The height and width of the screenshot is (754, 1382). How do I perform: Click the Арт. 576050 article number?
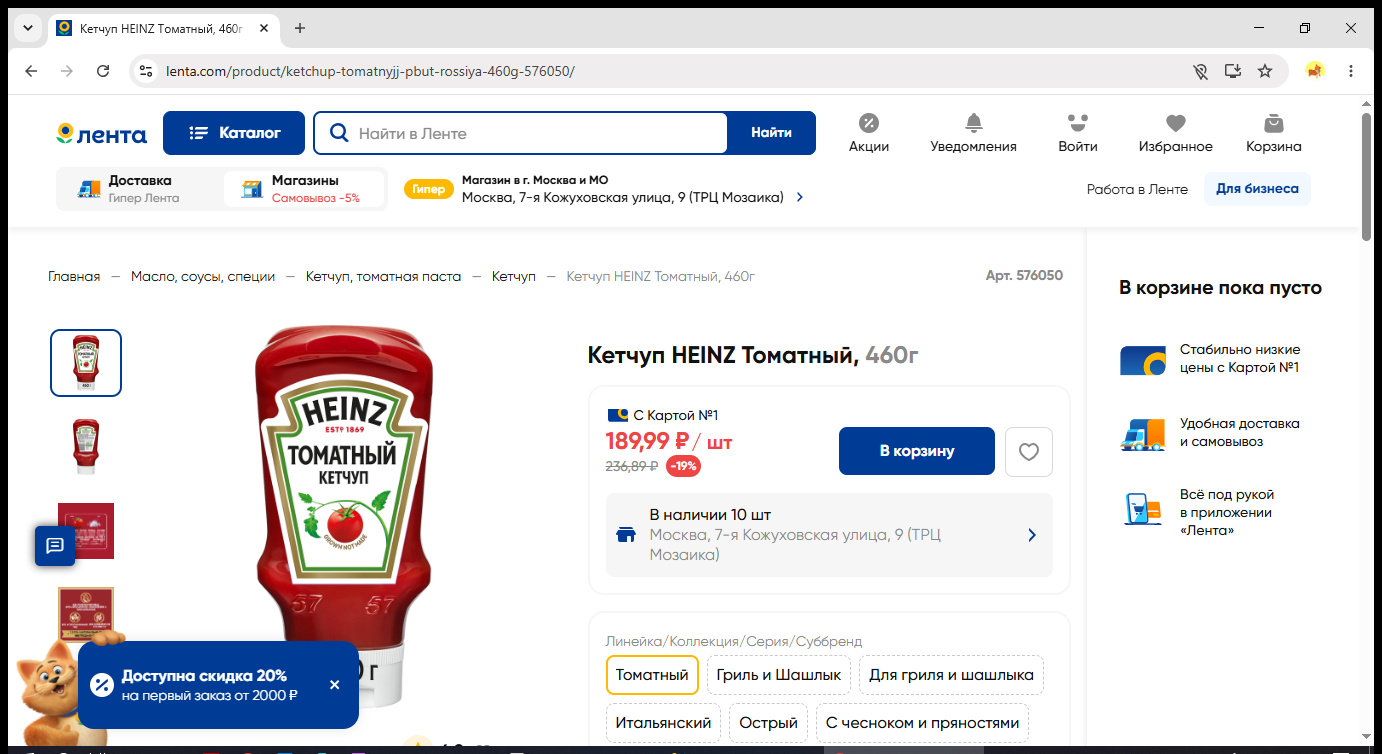coord(1024,276)
